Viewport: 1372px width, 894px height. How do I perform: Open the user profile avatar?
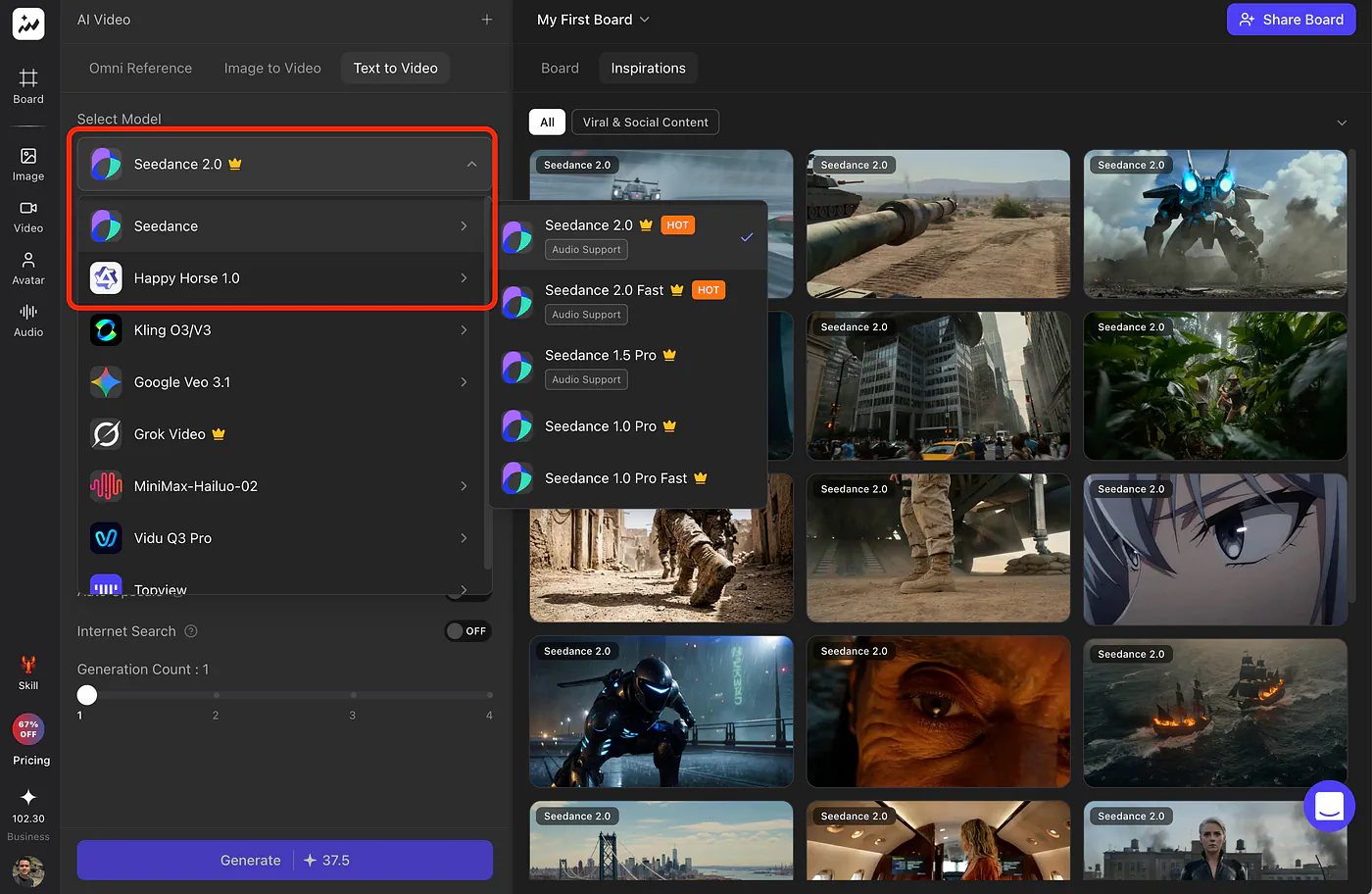coord(28,870)
